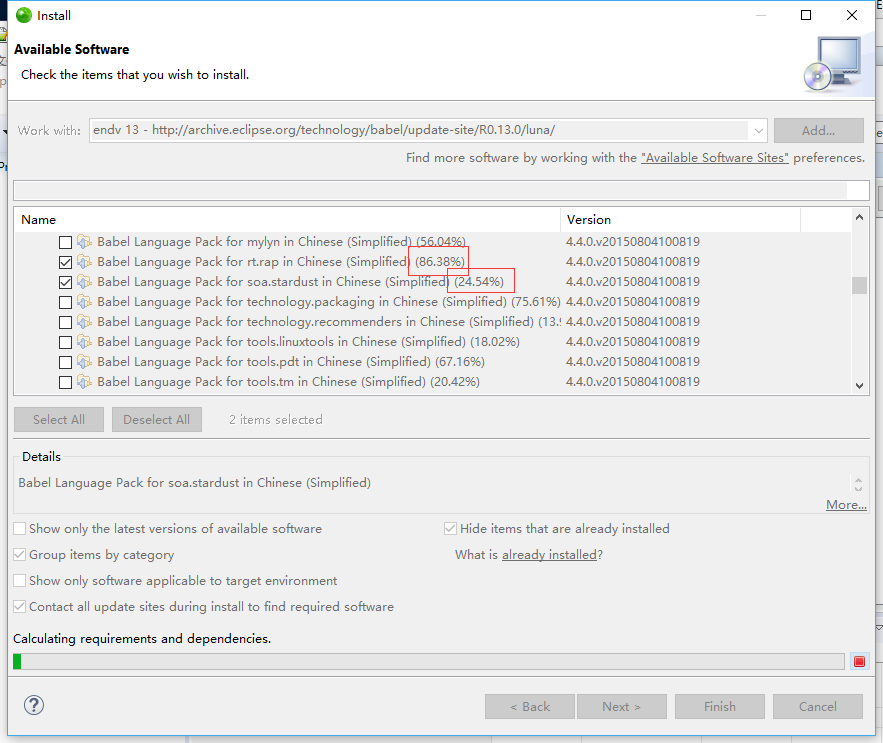Screen dimensions: 883x743
Task: Select the technology.recommenders Chinese language pack row
Action: point(433,322)
